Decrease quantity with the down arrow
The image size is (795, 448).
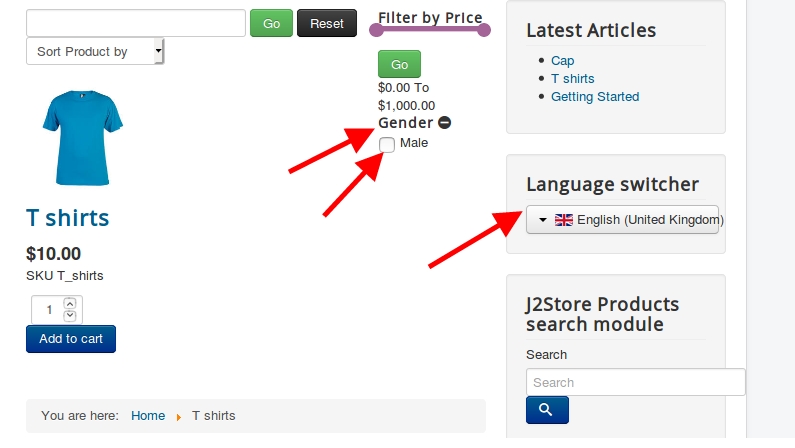[70, 316]
